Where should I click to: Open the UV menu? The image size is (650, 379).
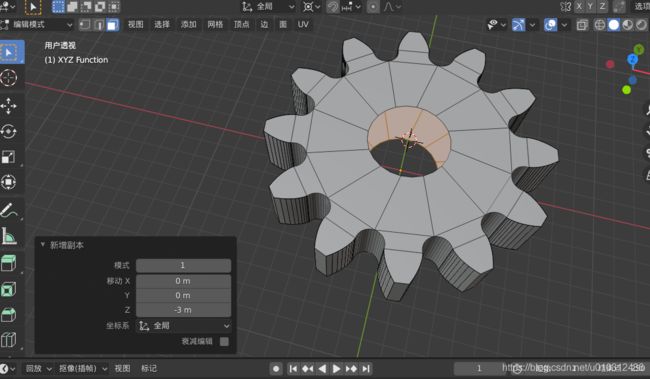point(303,25)
